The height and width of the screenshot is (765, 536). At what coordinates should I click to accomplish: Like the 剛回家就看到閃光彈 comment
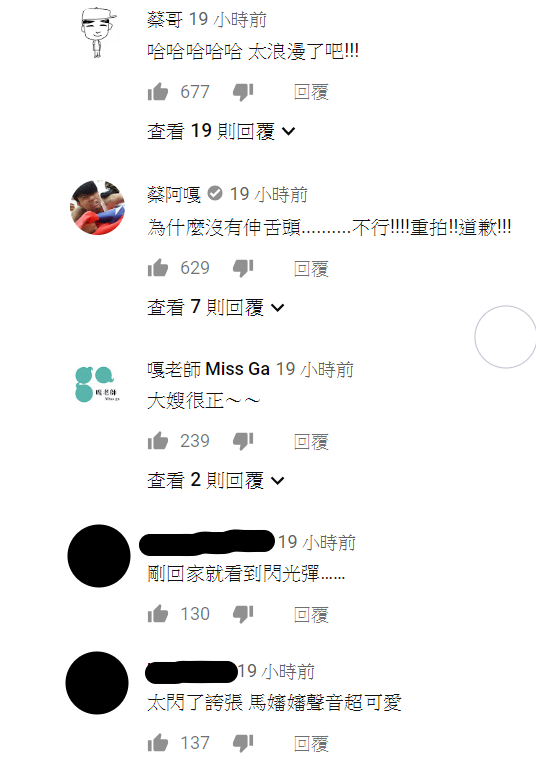pyautogui.click(x=158, y=614)
